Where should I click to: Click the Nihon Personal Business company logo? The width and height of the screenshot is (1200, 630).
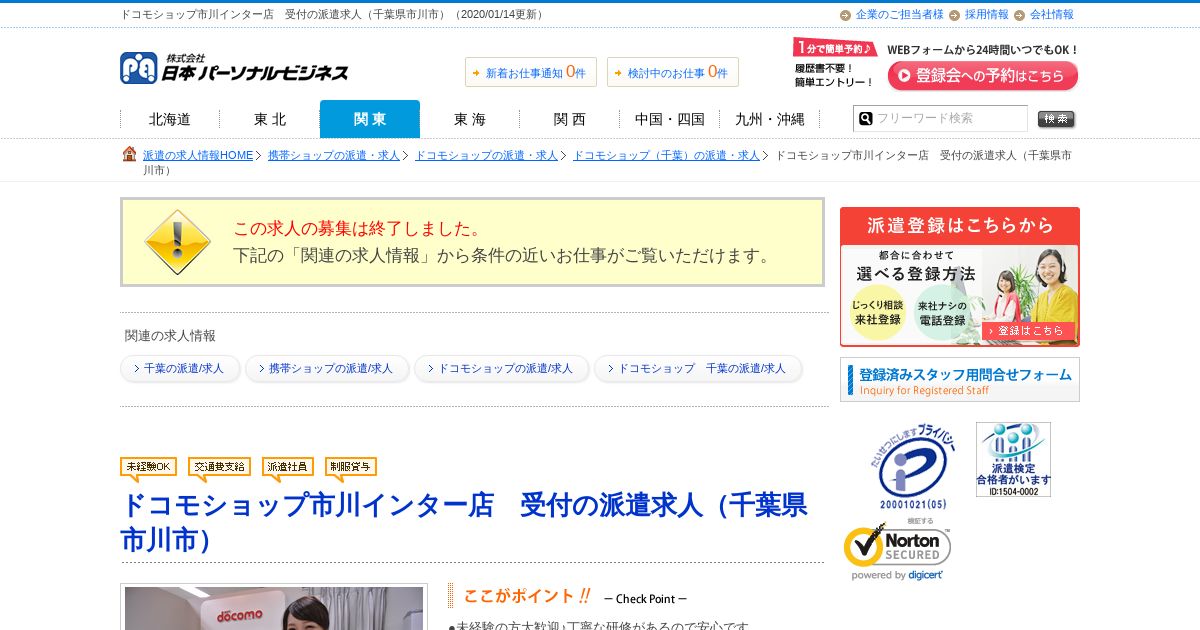[234, 68]
